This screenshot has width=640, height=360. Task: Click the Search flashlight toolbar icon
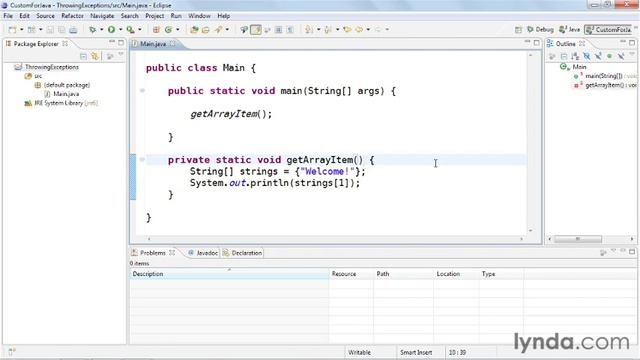click(x=219, y=30)
